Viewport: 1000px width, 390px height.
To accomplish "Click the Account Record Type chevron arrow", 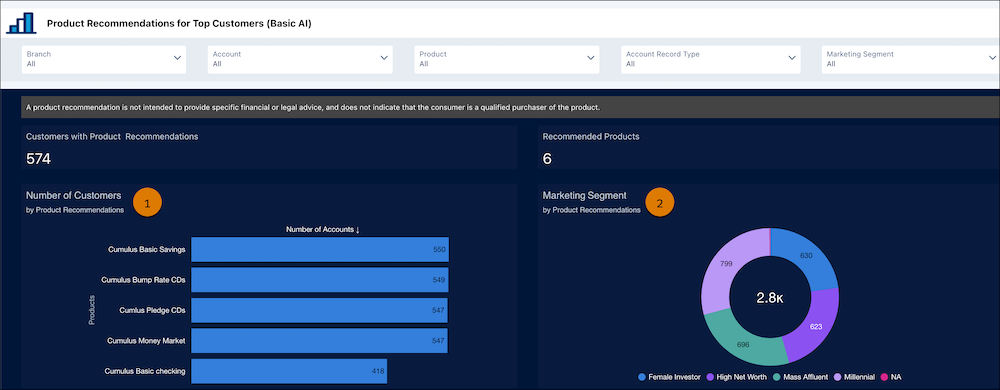I will point(792,58).
